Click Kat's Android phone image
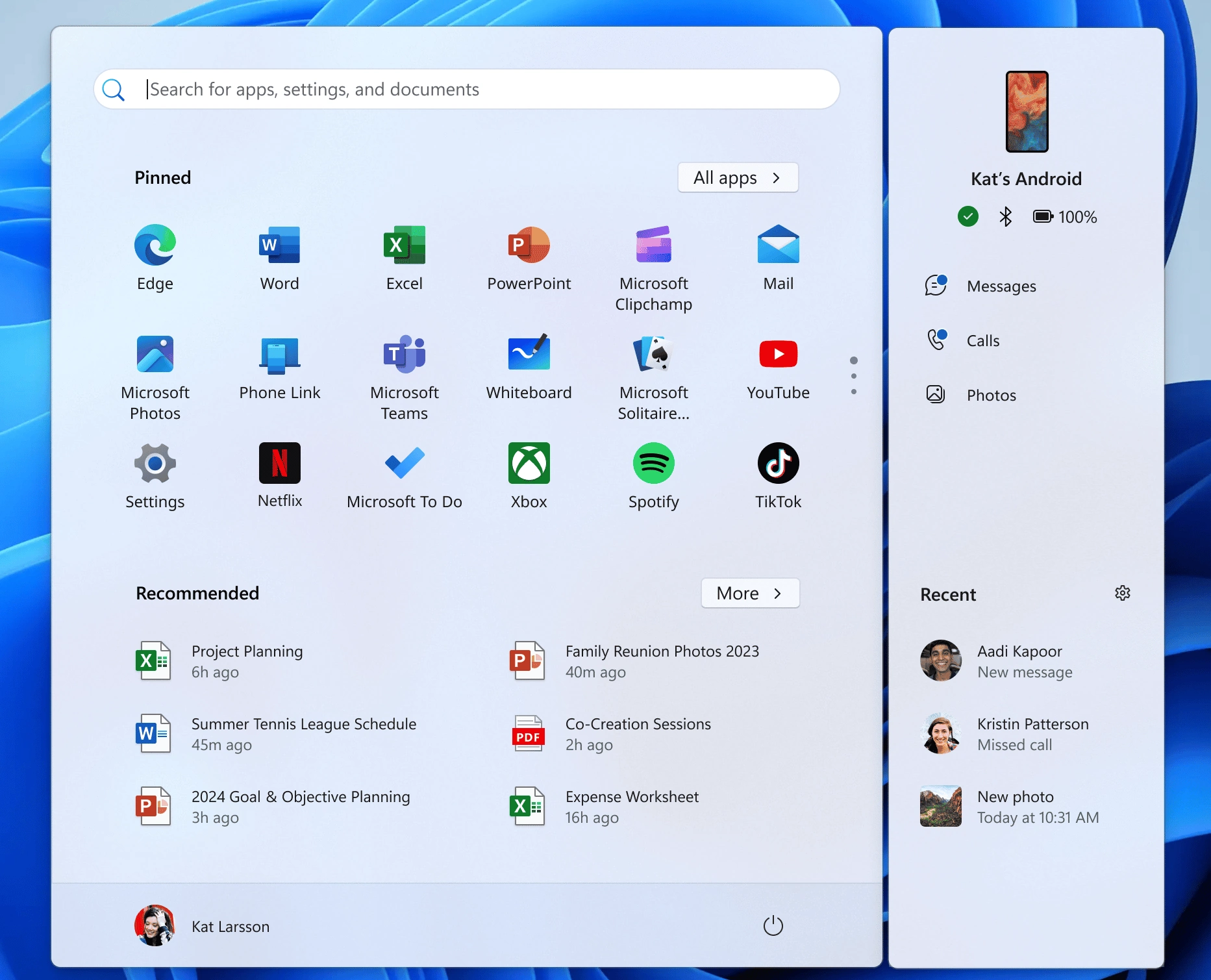The image size is (1211, 980). tap(1027, 112)
